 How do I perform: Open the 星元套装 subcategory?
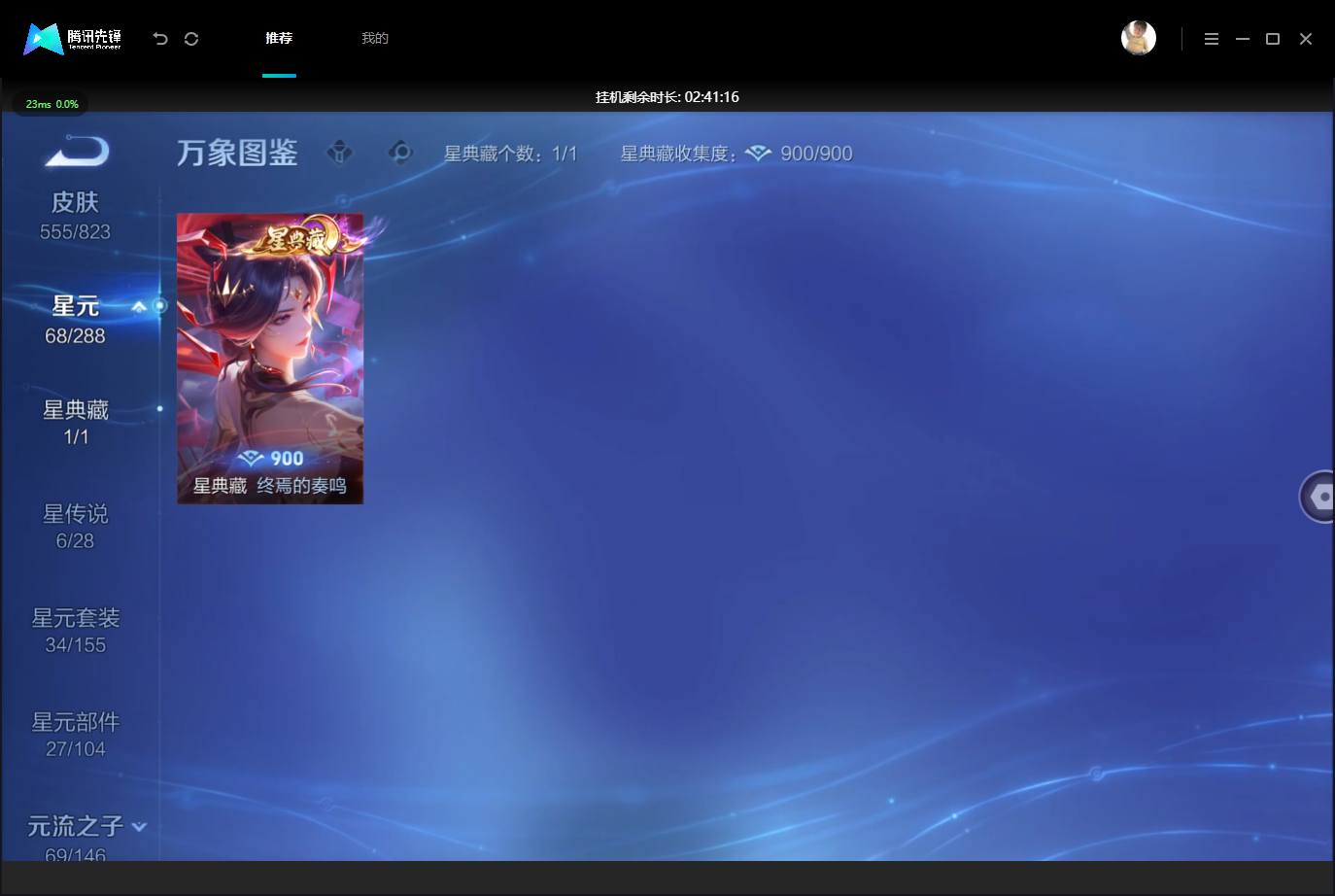pos(76,630)
